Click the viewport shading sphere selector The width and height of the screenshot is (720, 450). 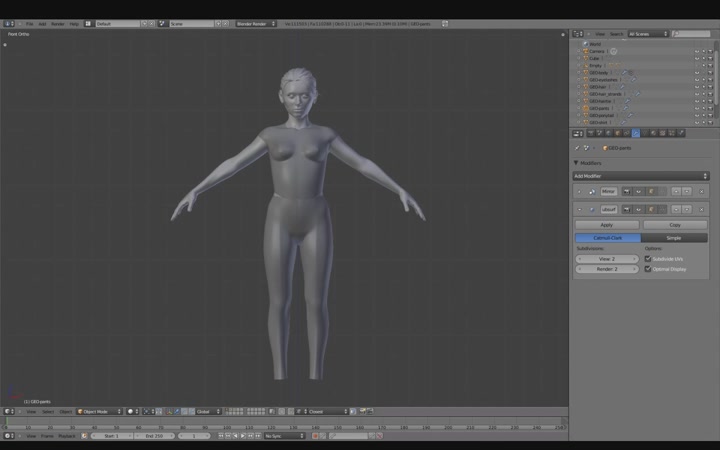click(132, 411)
